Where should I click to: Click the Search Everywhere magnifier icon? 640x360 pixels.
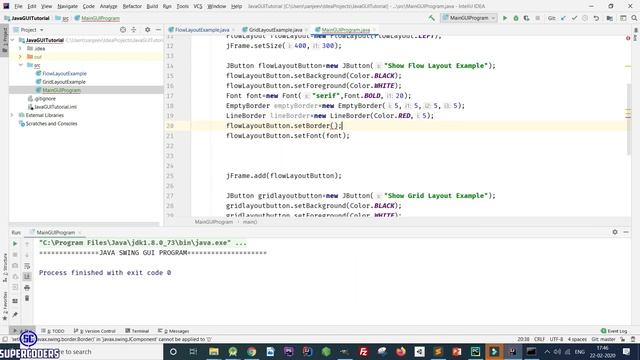click(634, 18)
